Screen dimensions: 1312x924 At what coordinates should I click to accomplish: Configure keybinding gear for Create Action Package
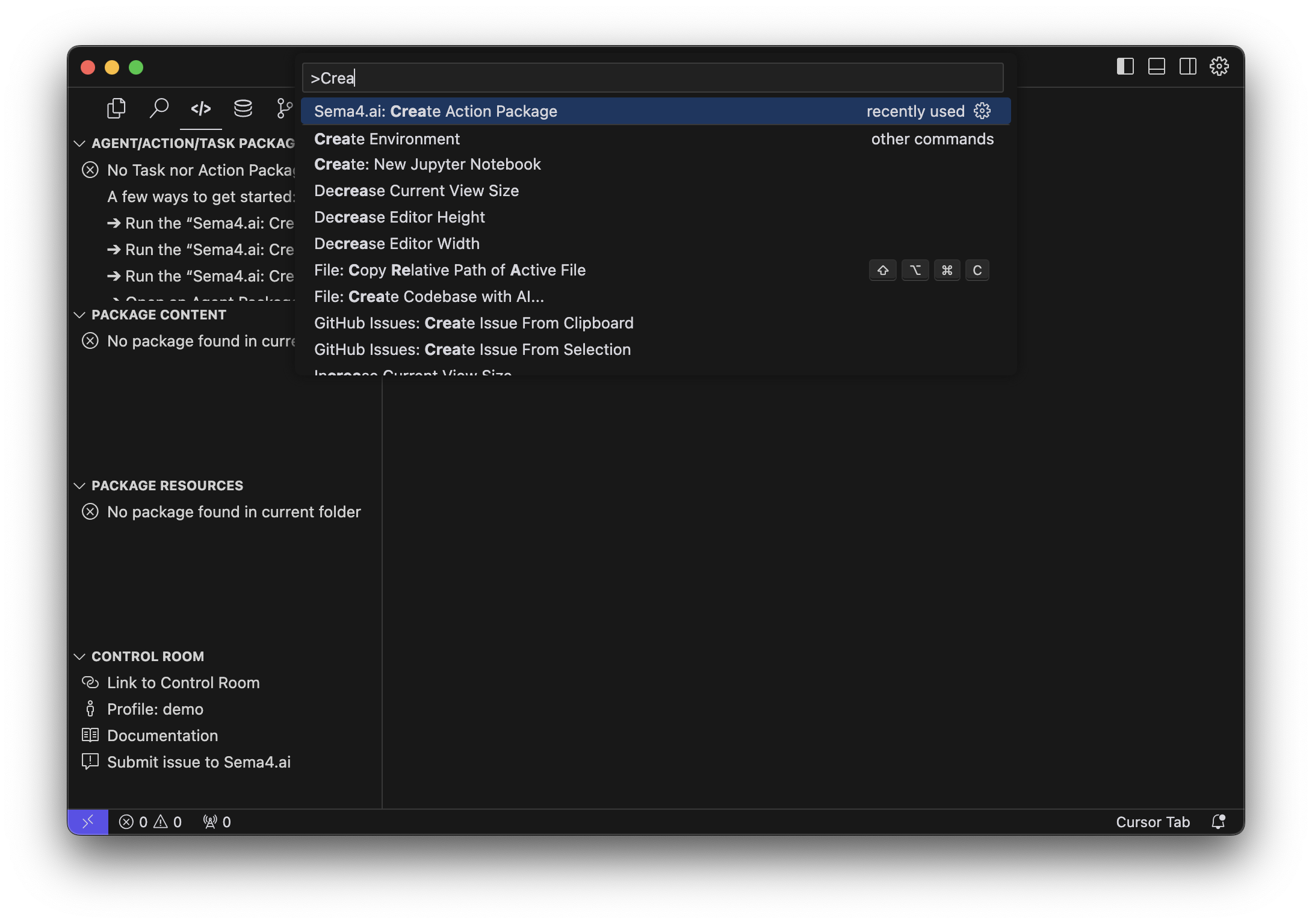[x=982, y=111]
